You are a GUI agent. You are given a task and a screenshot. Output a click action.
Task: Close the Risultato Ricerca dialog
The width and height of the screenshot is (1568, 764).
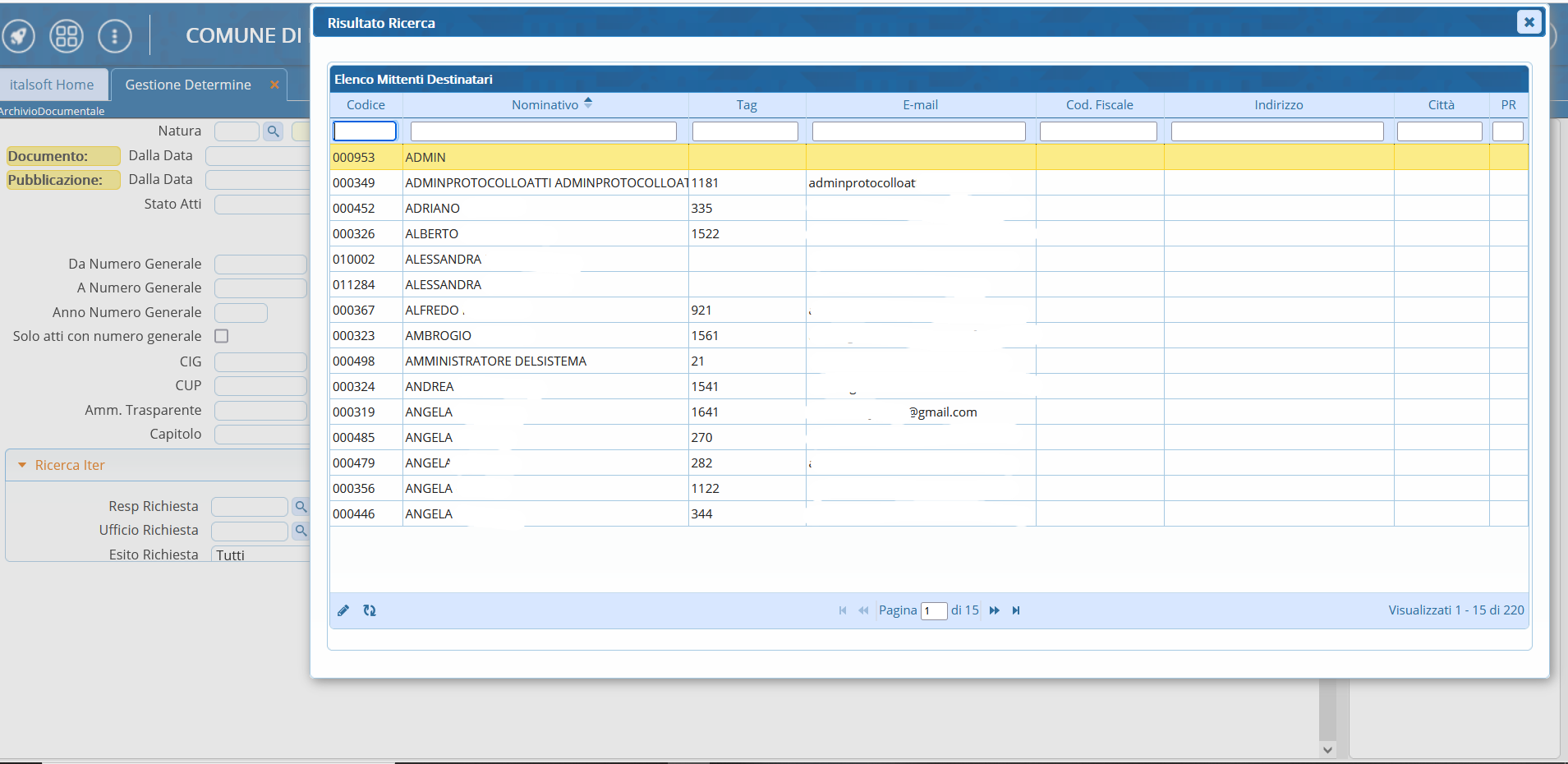coord(1529,22)
